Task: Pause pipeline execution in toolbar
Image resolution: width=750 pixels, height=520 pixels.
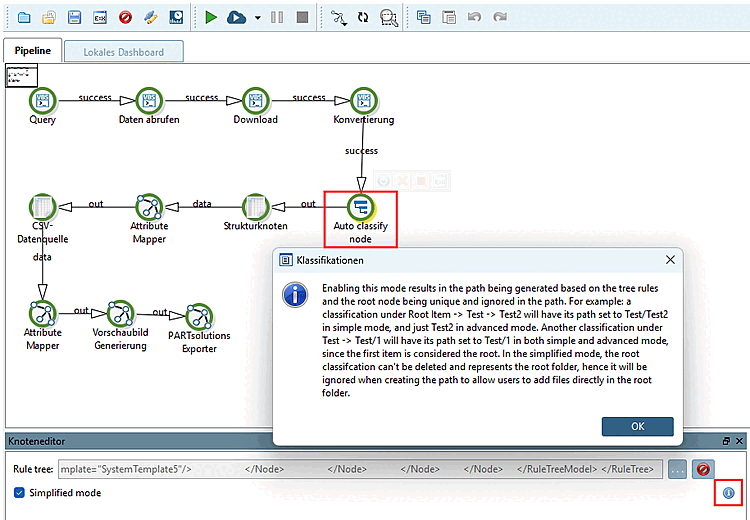Action: click(276, 18)
